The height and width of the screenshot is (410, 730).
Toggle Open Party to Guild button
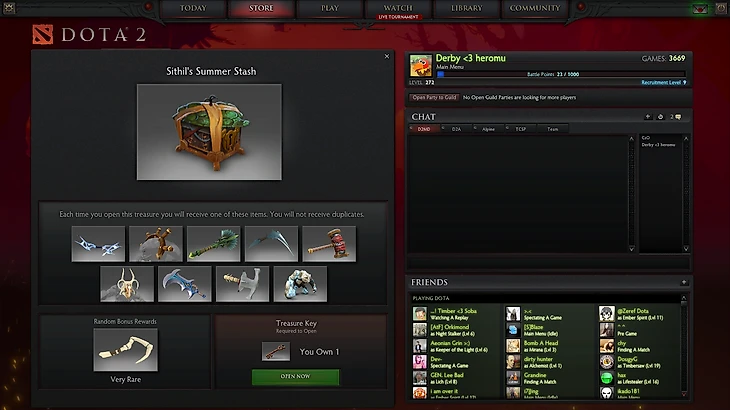point(434,97)
